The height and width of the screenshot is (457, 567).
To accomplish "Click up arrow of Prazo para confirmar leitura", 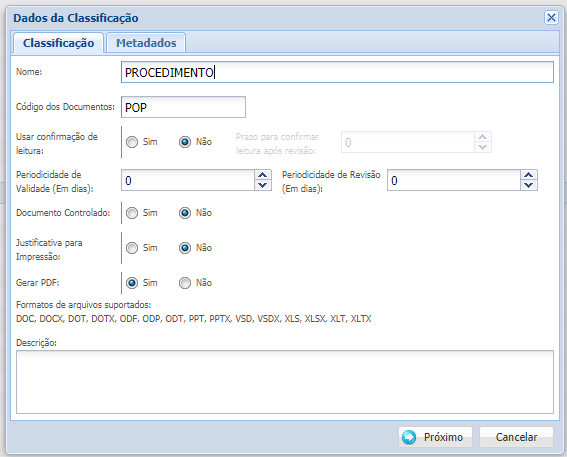I will [482, 137].
